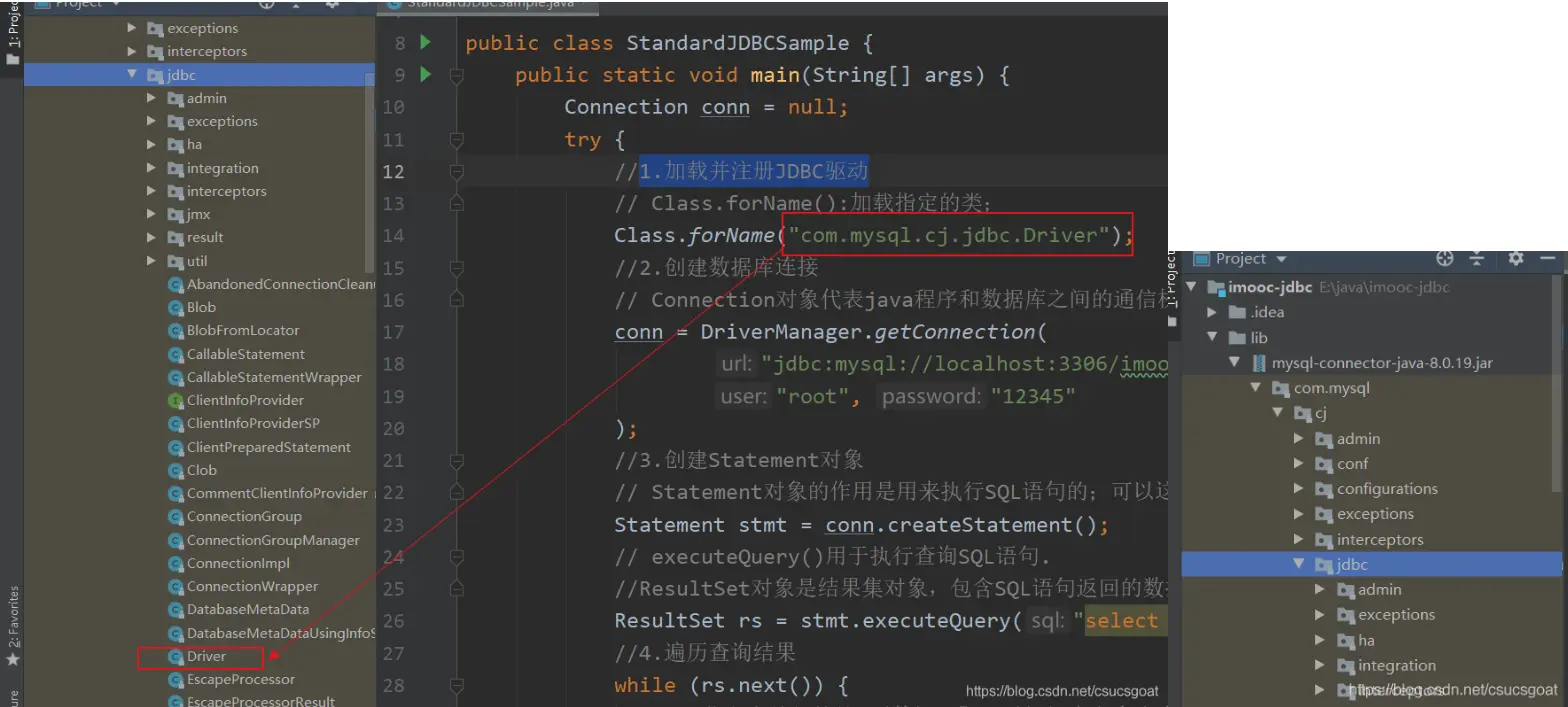Select ClientPreparedStatement class

(269, 447)
